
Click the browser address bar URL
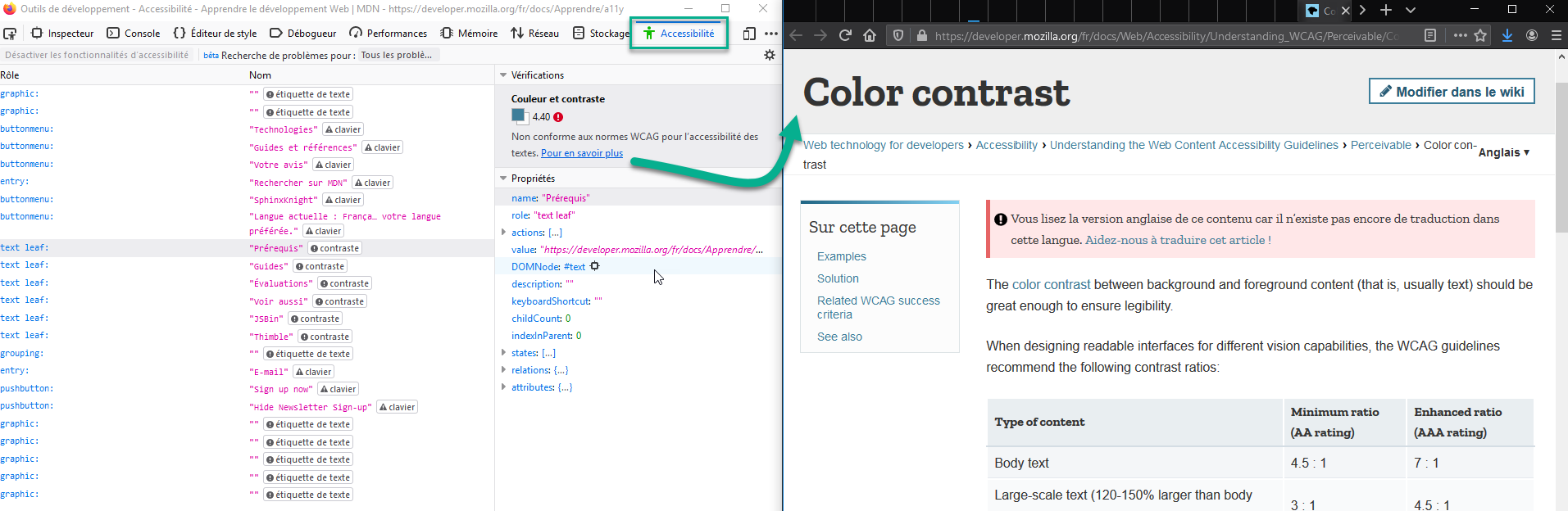pos(1166,36)
